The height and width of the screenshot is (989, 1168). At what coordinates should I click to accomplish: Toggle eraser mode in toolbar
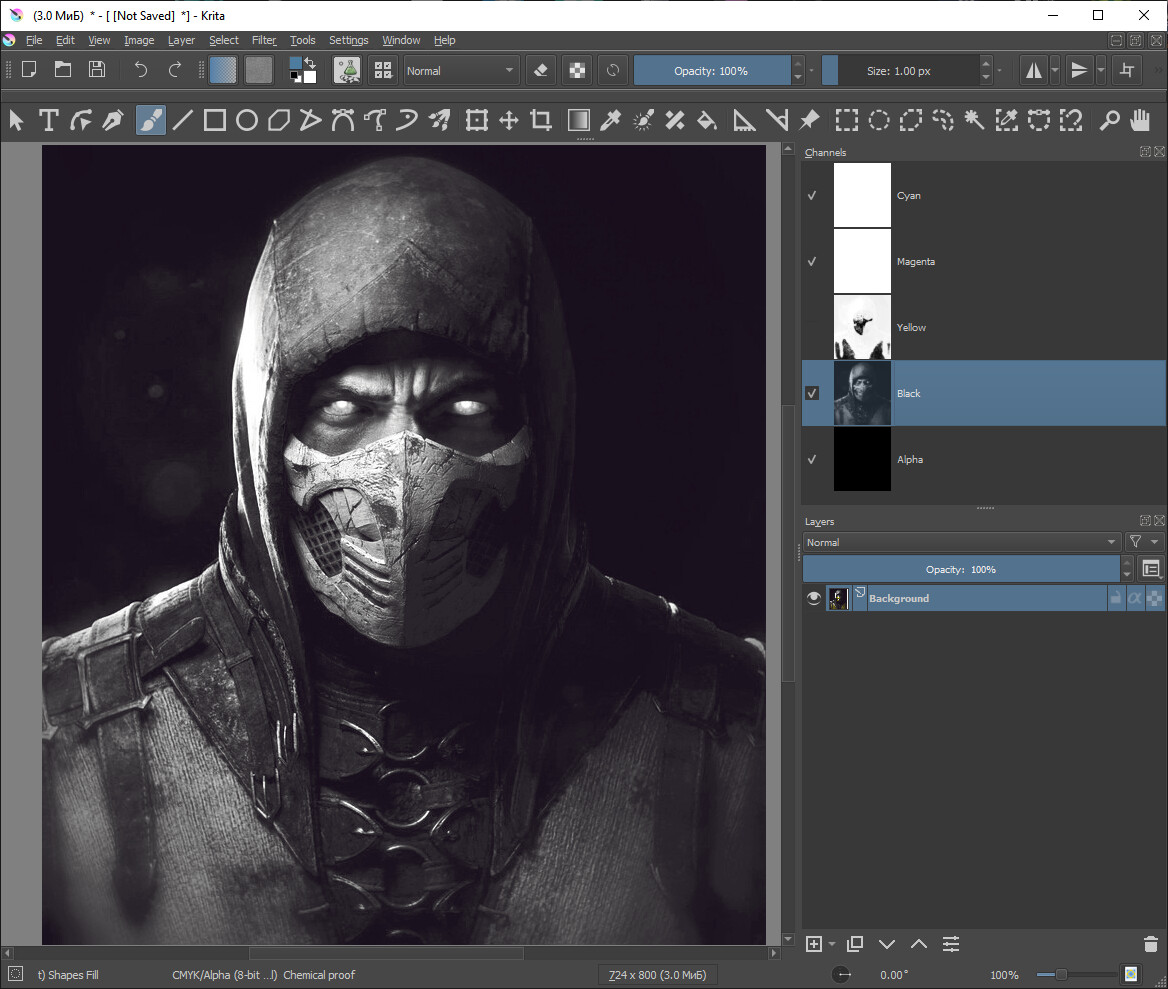(541, 71)
